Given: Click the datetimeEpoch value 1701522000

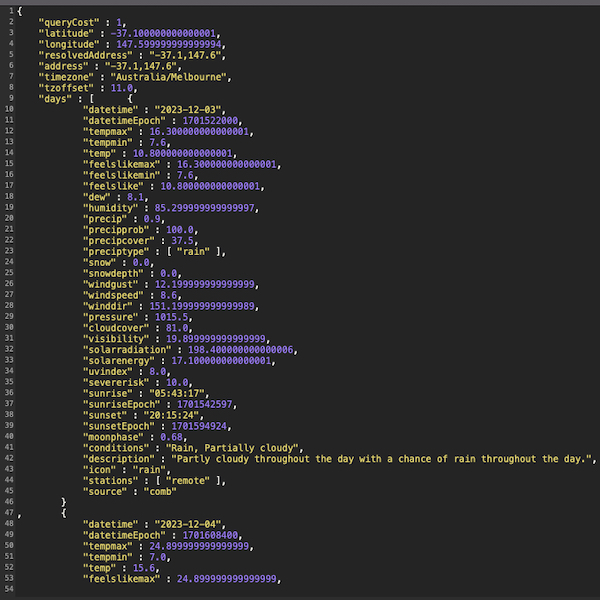Looking at the screenshot, I should pyautogui.click(x=217, y=120).
